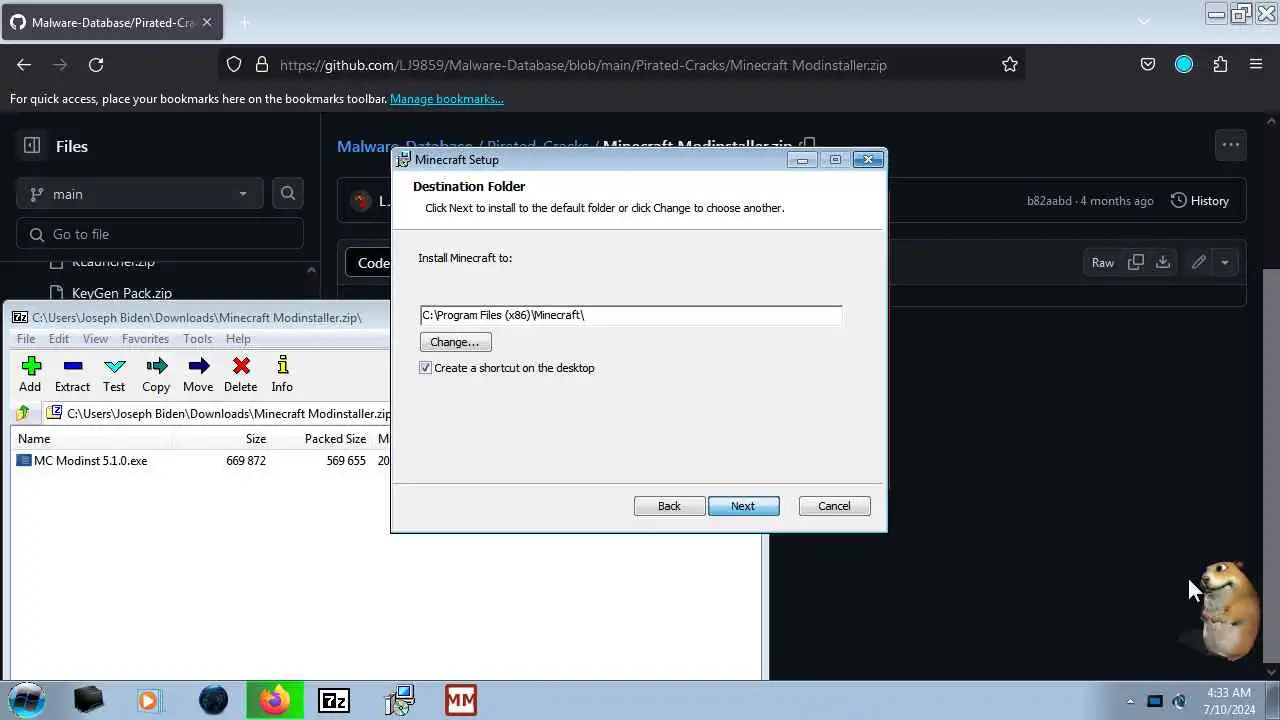The height and width of the screenshot is (720, 1280).
Task: Open the 7-Zip Tools menu
Action: (x=197, y=339)
